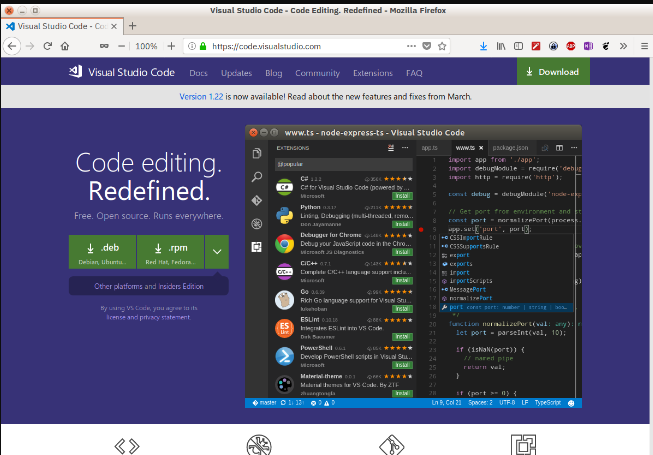Click the @popular search box in screenshot

[344, 164]
